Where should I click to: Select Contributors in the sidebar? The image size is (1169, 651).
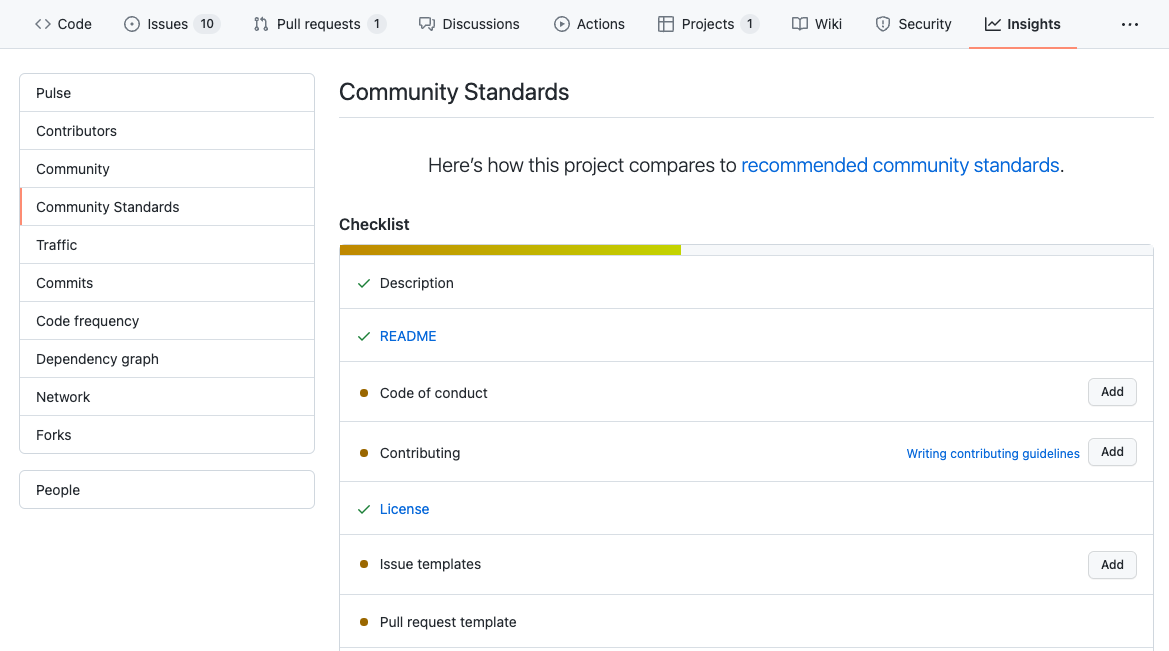pos(76,131)
